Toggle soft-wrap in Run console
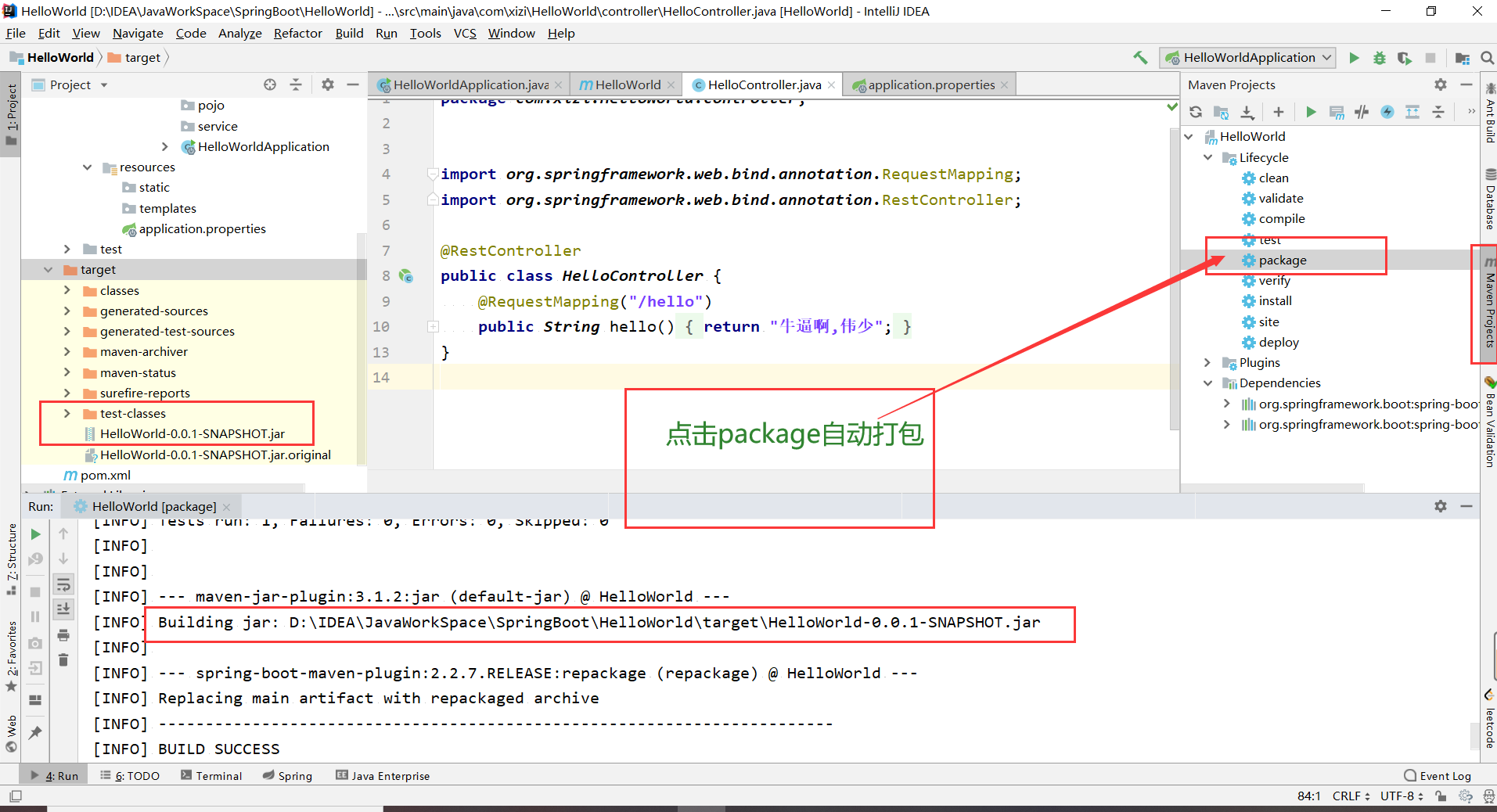This screenshot has width=1497, height=812. (63, 584)
